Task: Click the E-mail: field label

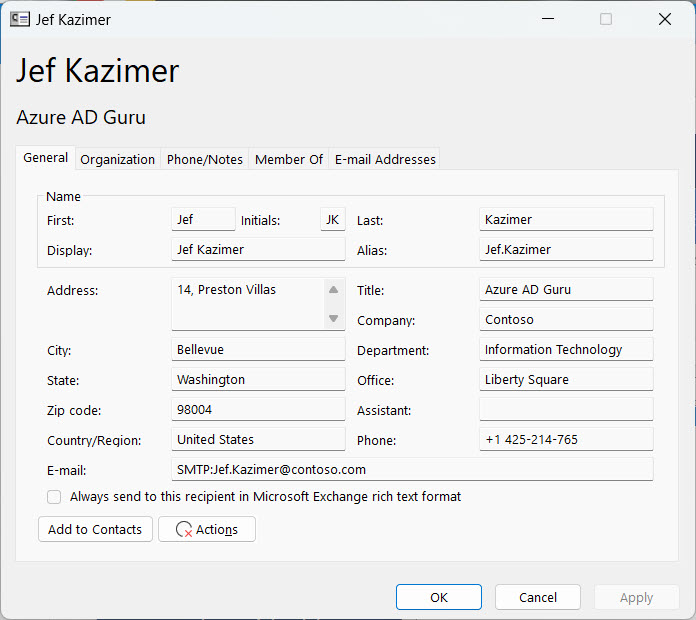Action: point(67,470)
